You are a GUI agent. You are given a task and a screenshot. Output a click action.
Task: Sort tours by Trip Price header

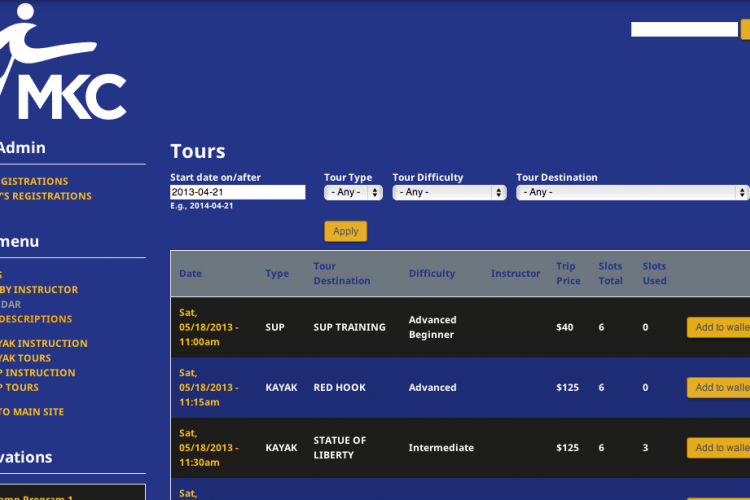point(567,273)
